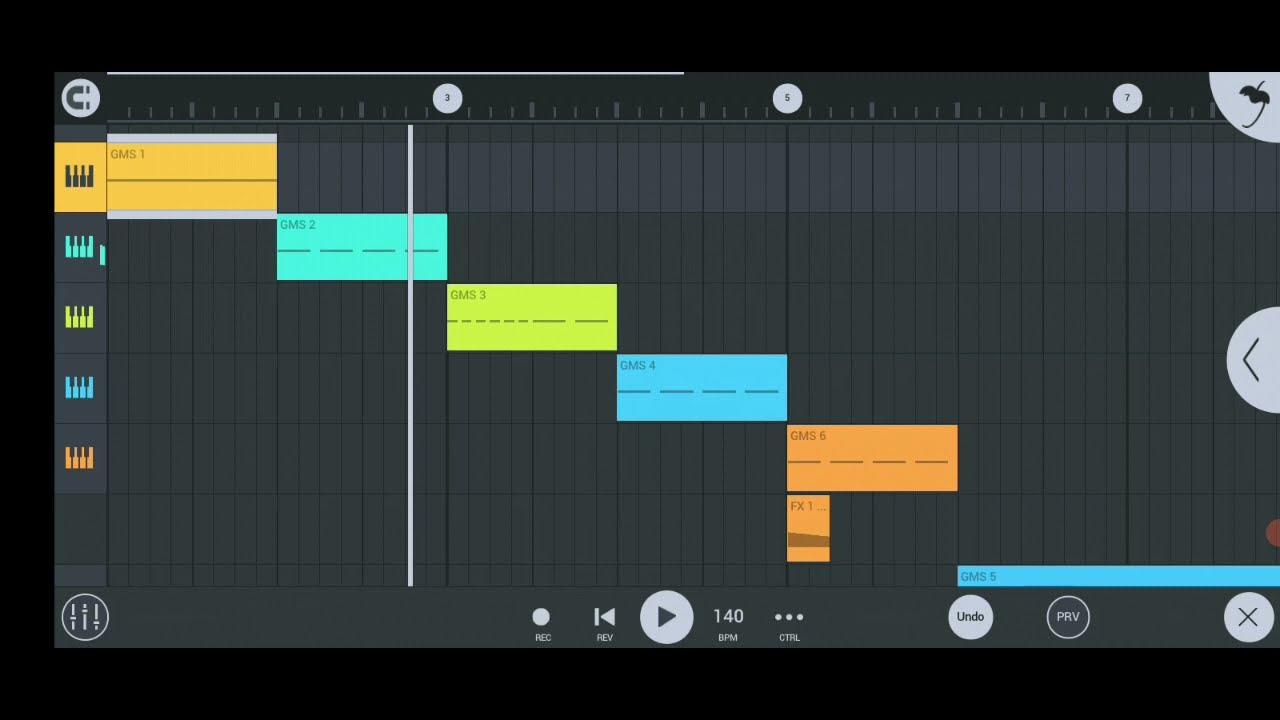The width and height of the screenshot is (1280, 720).
Task: Click the PRV button
Action: (1068, 617)
